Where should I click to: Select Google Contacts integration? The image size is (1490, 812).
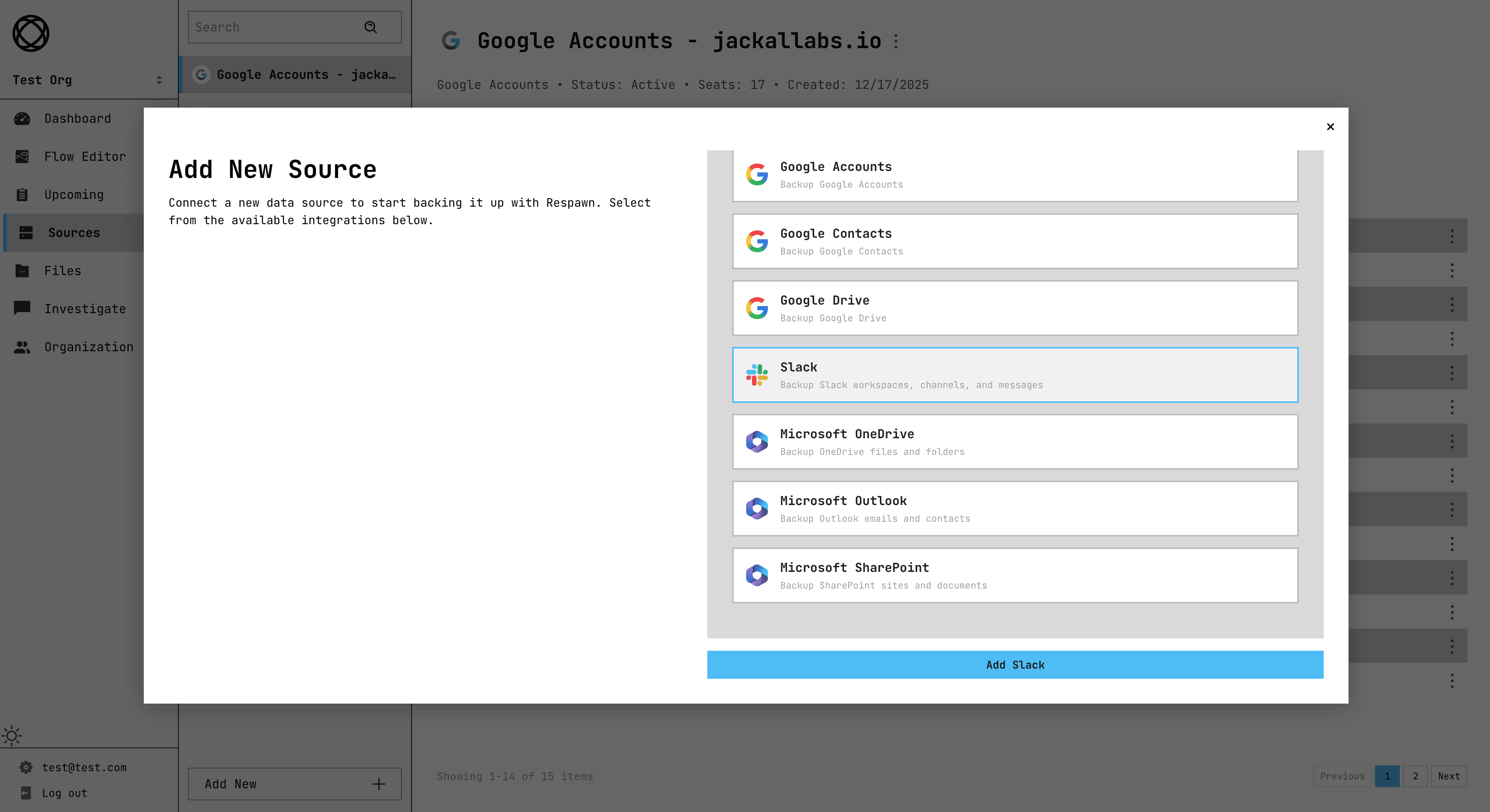1015,242
